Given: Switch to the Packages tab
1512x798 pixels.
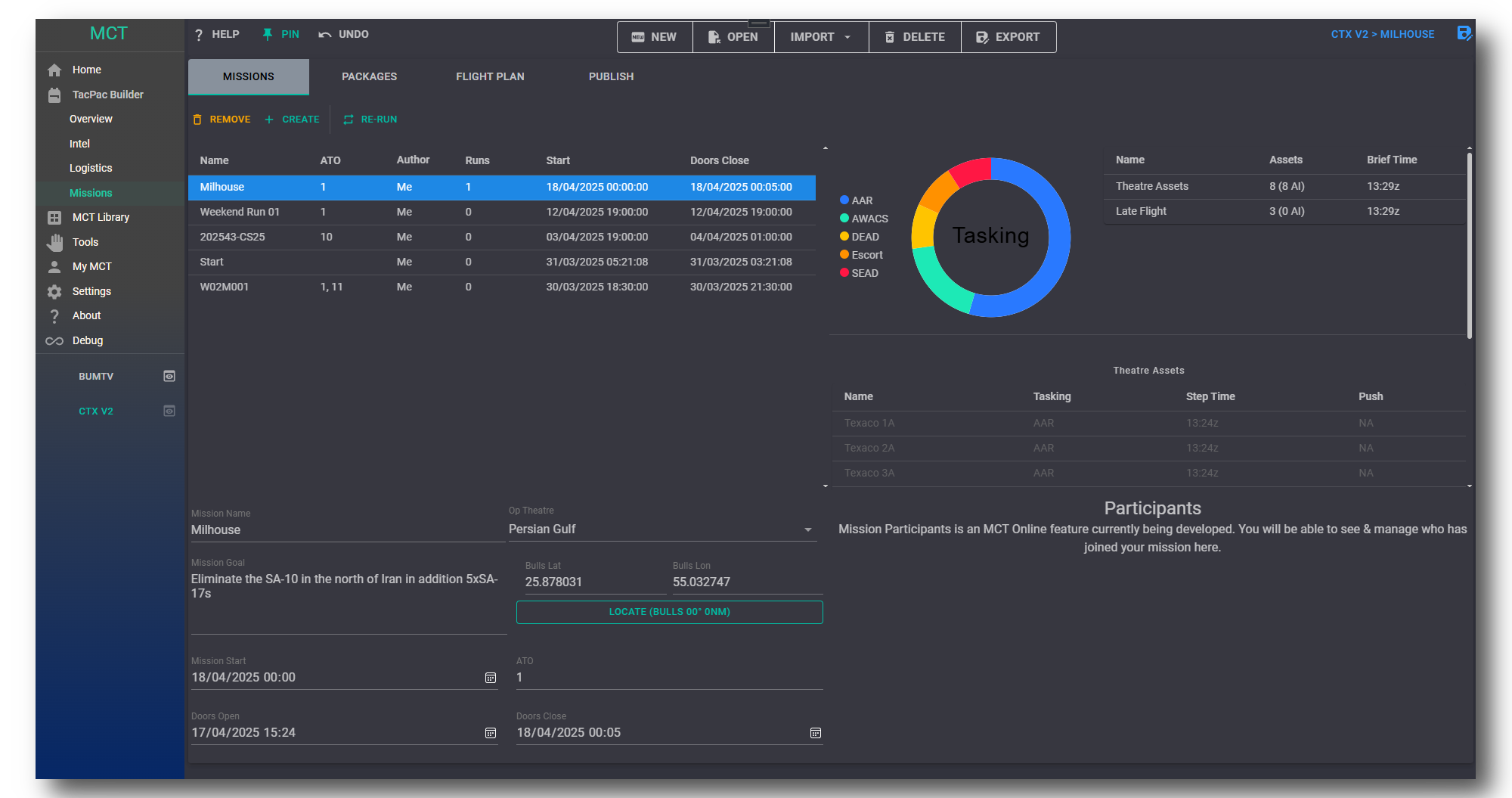Looking at the screenshot, I should [x=369, y=76].
